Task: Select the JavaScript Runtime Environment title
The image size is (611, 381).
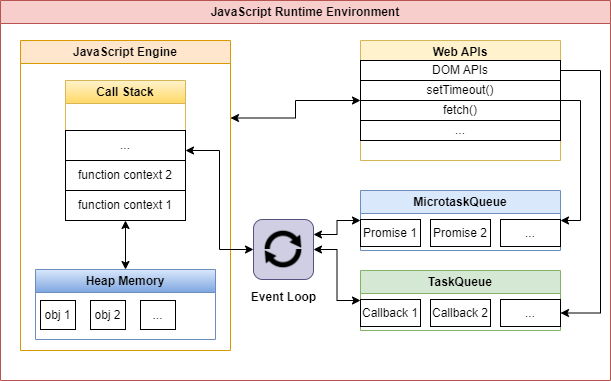Action: [305, 12]
